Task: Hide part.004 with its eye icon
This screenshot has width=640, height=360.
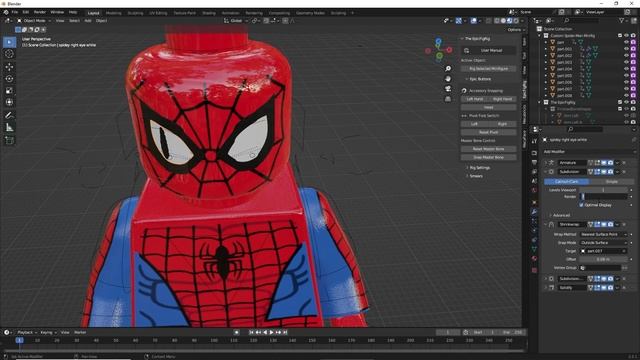Action: pos(627,69)
